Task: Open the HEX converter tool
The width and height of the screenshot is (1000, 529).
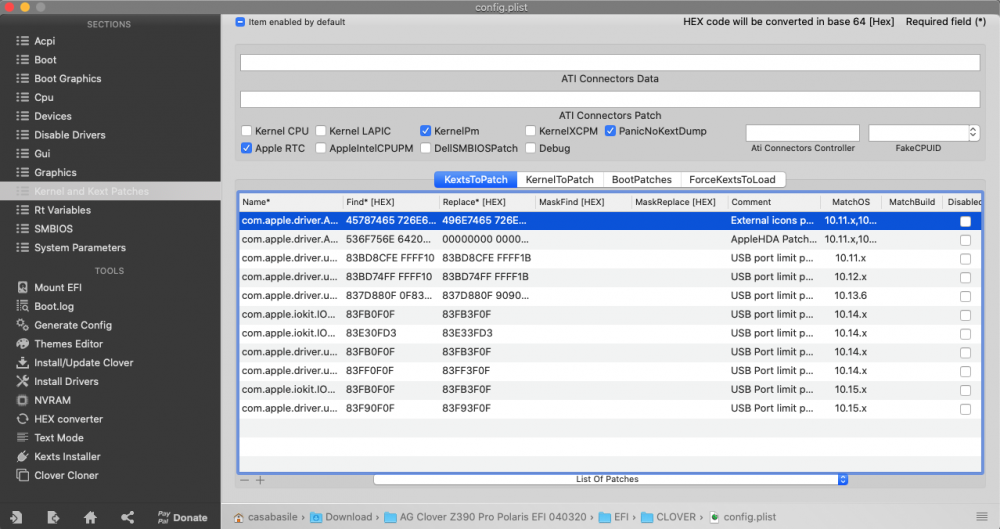Action: pyautogui.click(x=68, y=419)
